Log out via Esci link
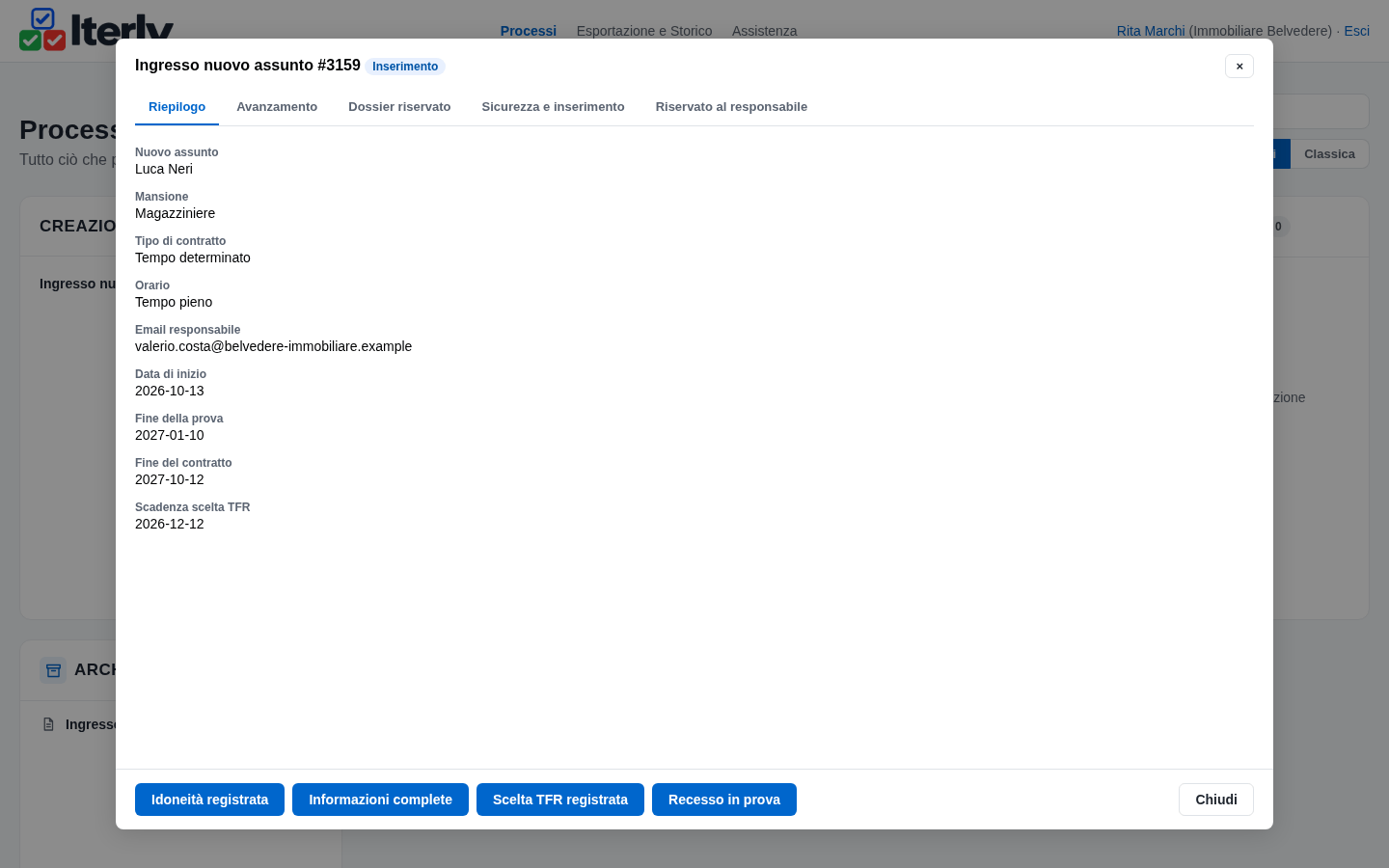This screenshot has width=1389, height=868. [x=1356, y=31]
